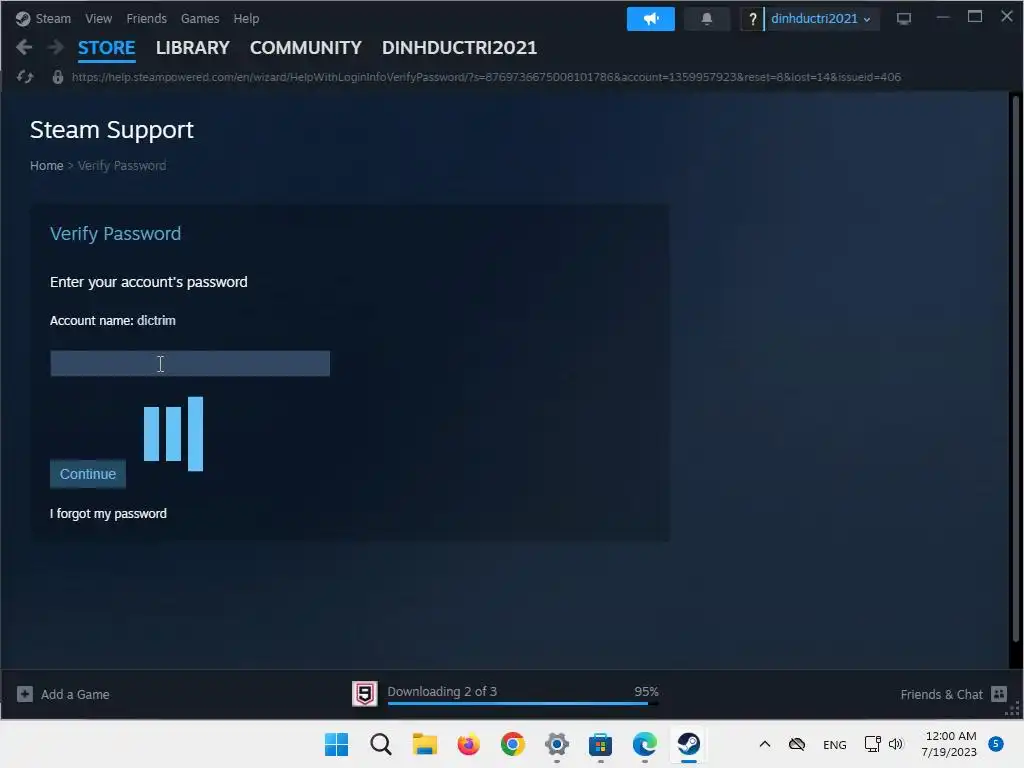Viewport: 1024px width, 768px height.
Task: Expand the dinhductri2021 account dropdown
Action: [821, 19]
